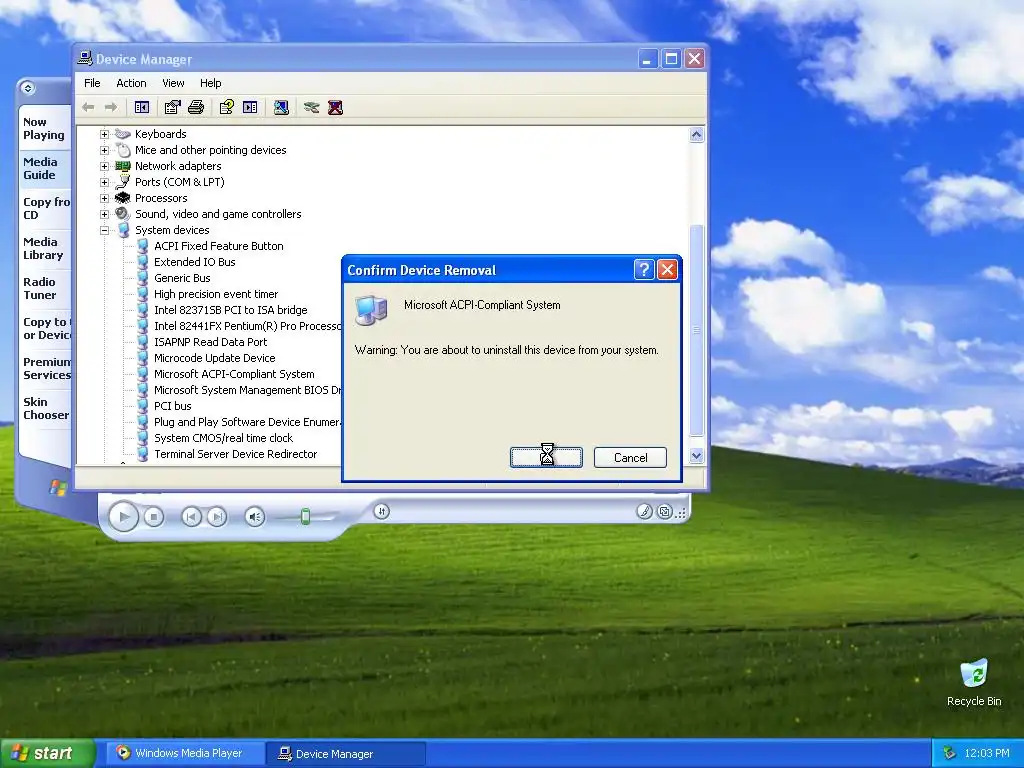Open Premium Services tab in Media Player

pos(44,368)
